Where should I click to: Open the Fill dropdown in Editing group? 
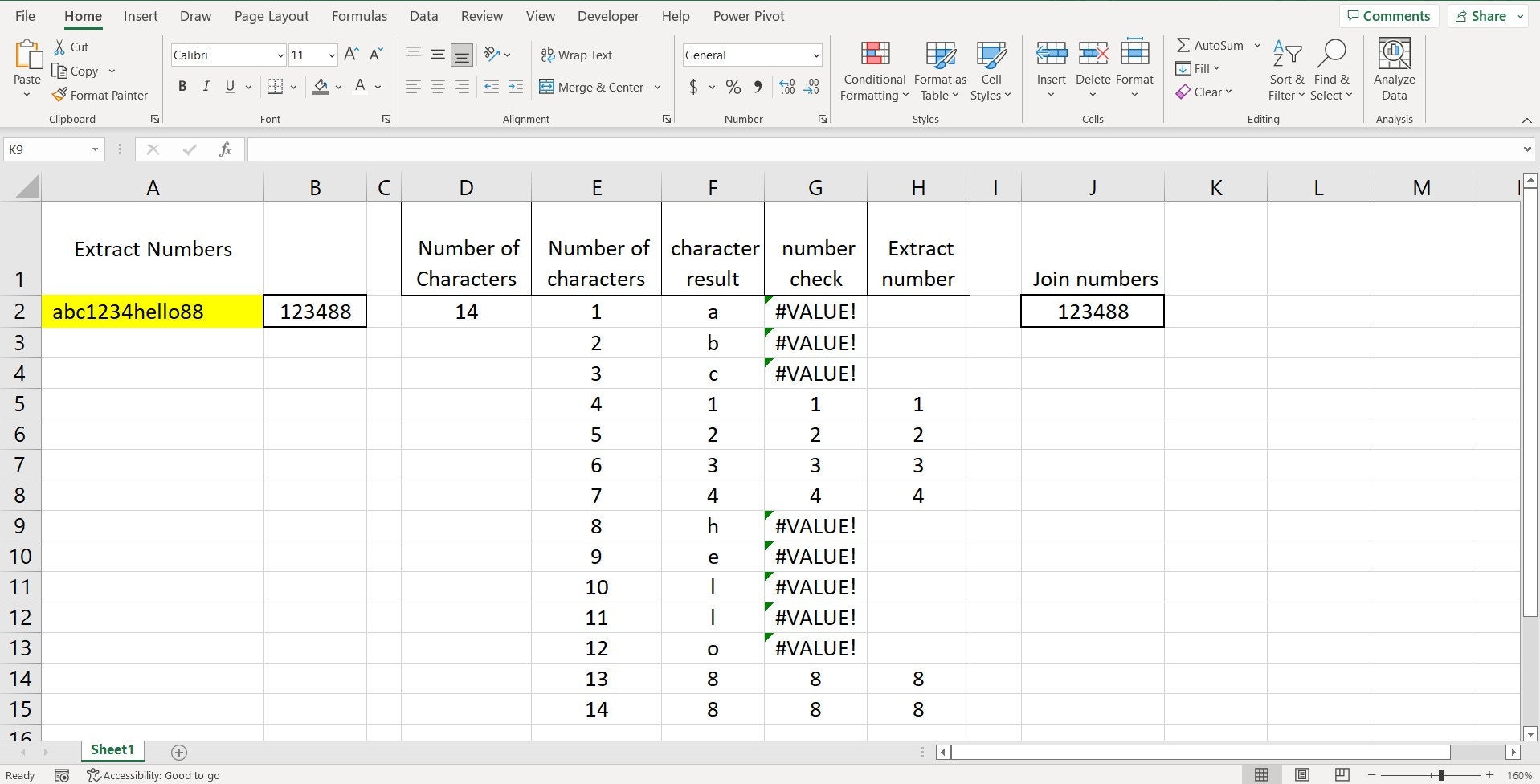[1198, 69]
